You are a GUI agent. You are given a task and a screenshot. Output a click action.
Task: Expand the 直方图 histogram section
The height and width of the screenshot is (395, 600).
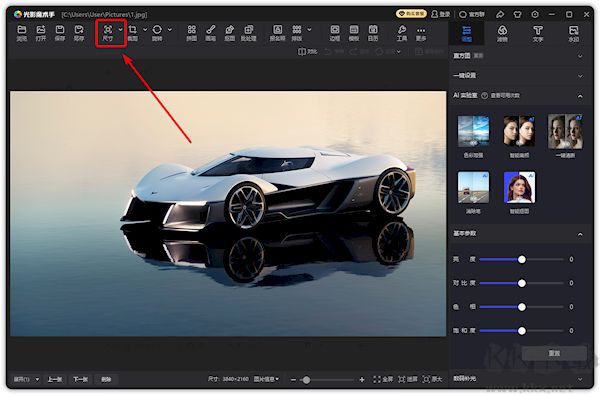coord(580,56)
